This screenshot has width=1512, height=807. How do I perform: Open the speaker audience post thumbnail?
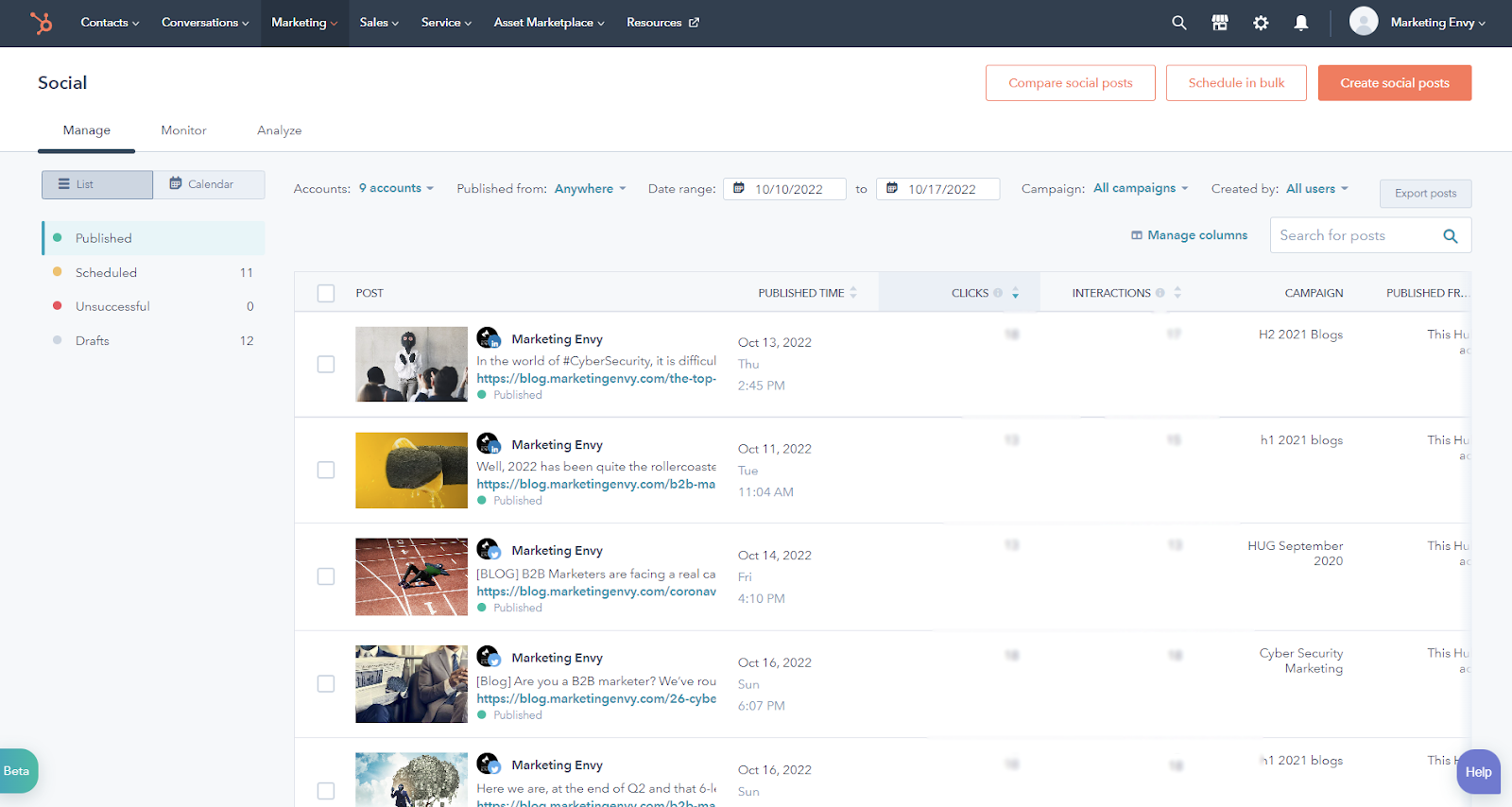[411, 365]
